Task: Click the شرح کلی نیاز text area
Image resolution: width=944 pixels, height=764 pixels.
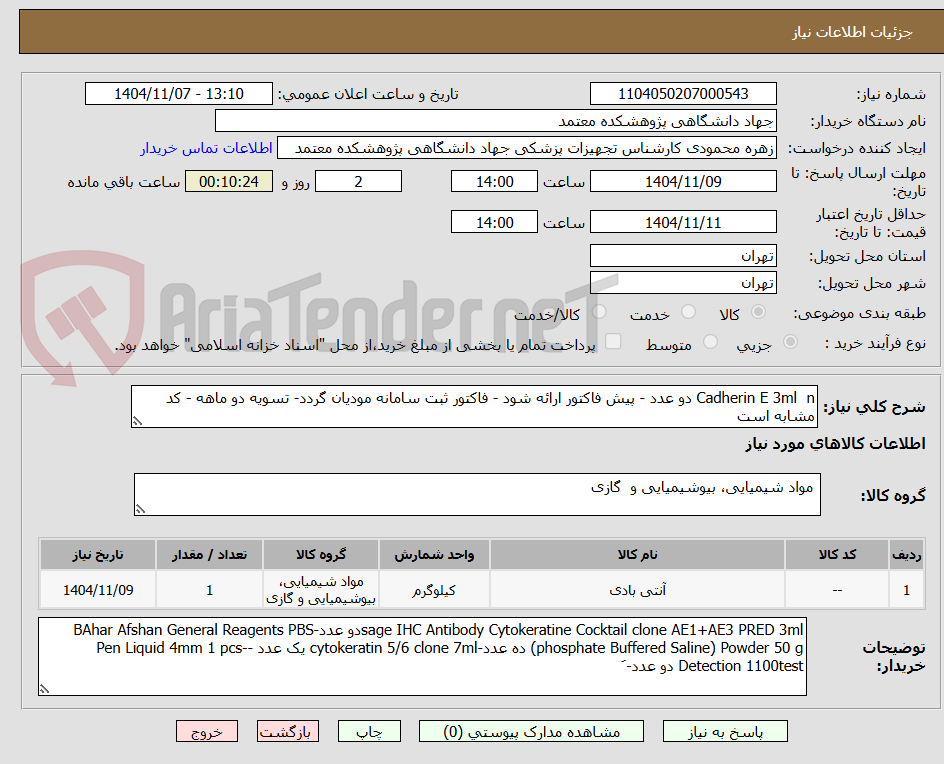Action: [x=474, y=406]
